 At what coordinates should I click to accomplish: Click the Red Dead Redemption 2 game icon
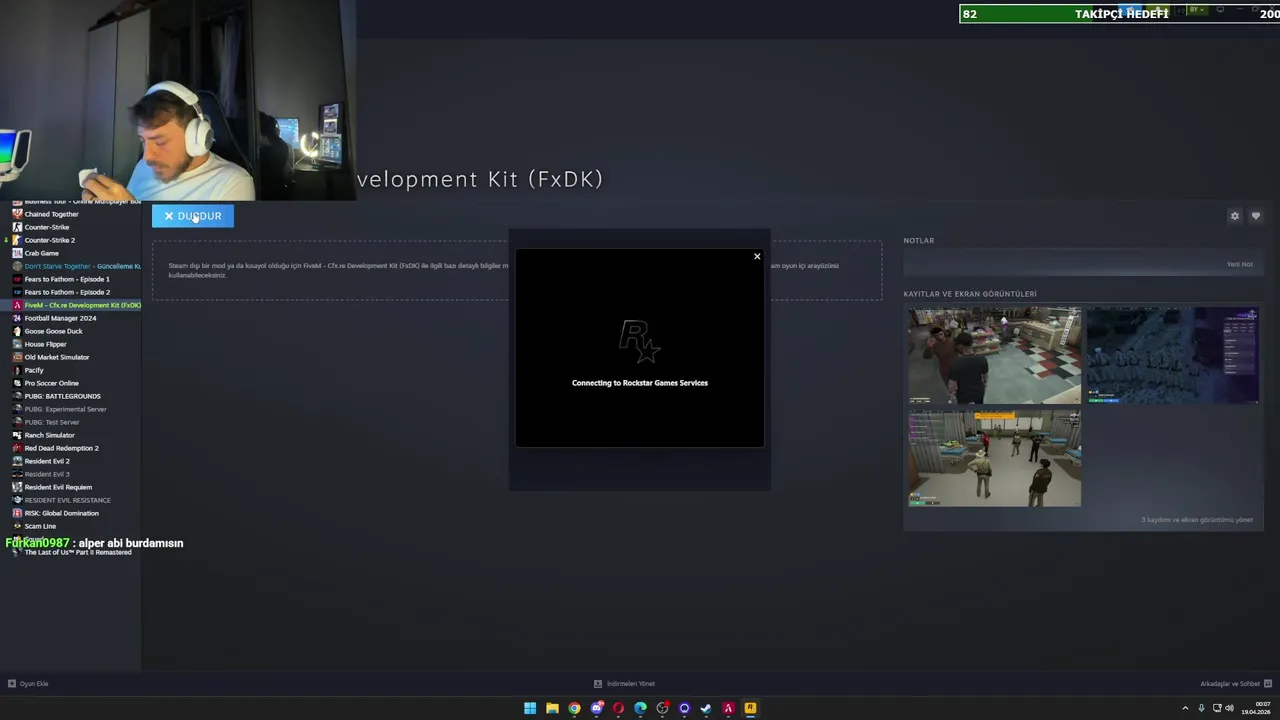tap(17, 448)
